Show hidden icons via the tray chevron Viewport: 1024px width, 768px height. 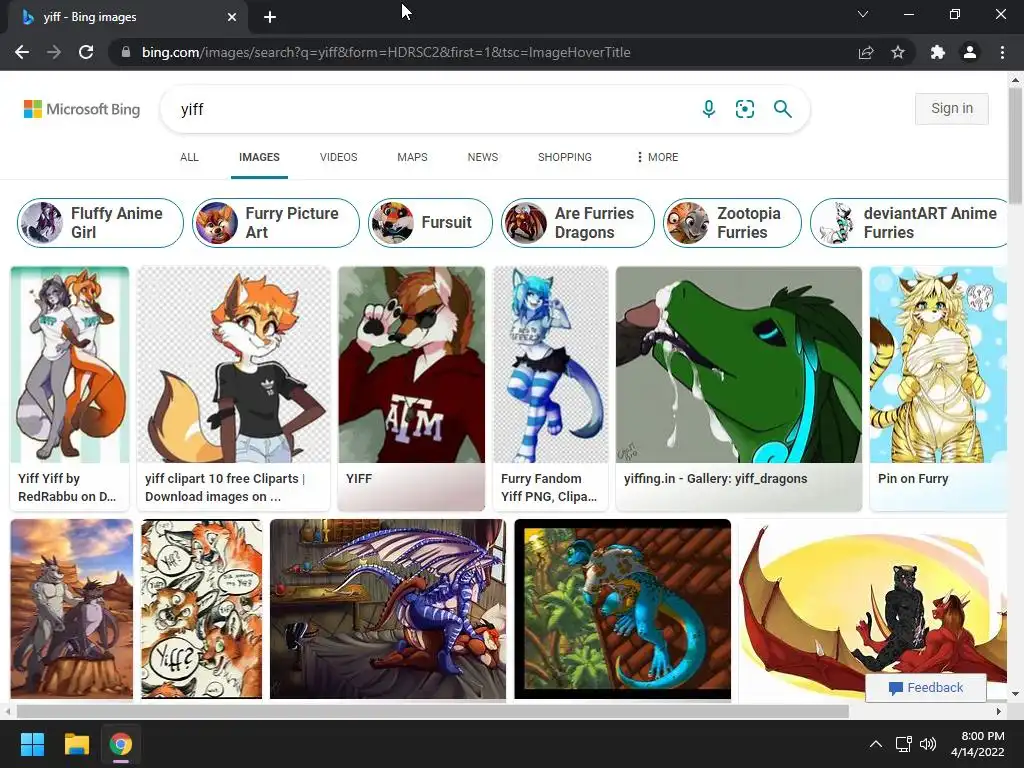876,744
